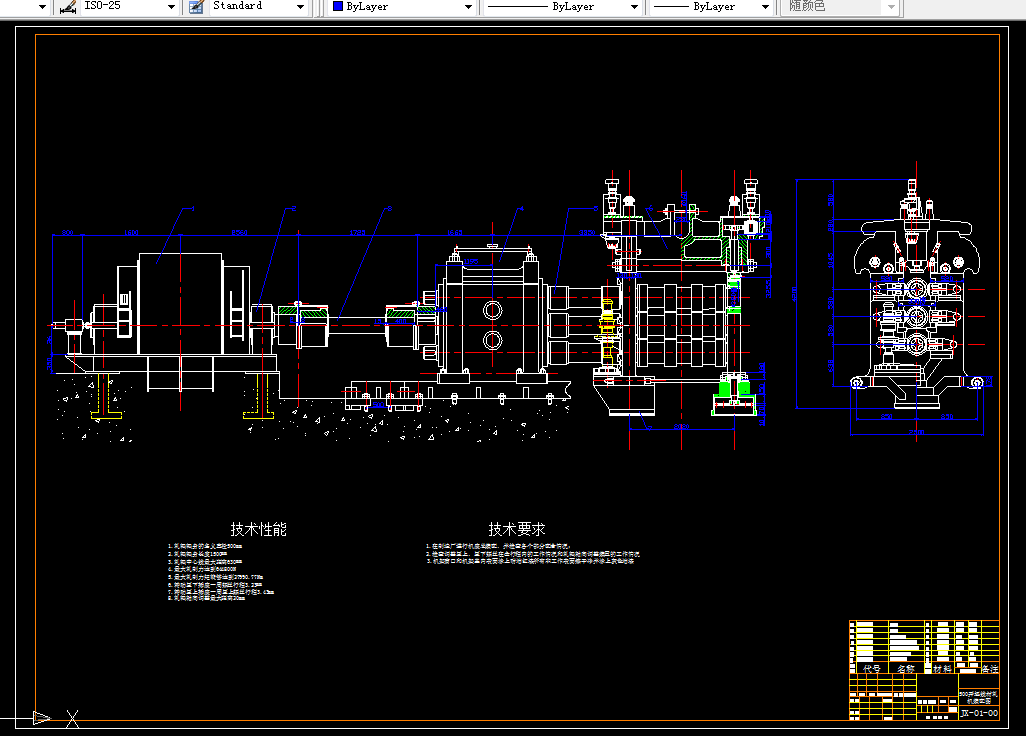Click the text style manager icon
Image resolution: width=1026 pixels, height=736 pixels.
point(196,7)
